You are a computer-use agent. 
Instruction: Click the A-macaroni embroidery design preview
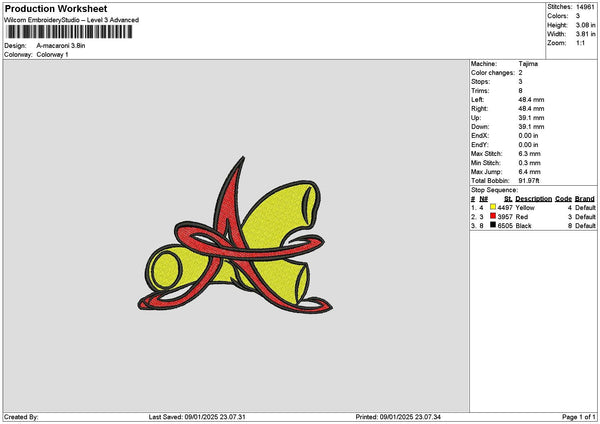pyautogui.click(x=235, y=235)
